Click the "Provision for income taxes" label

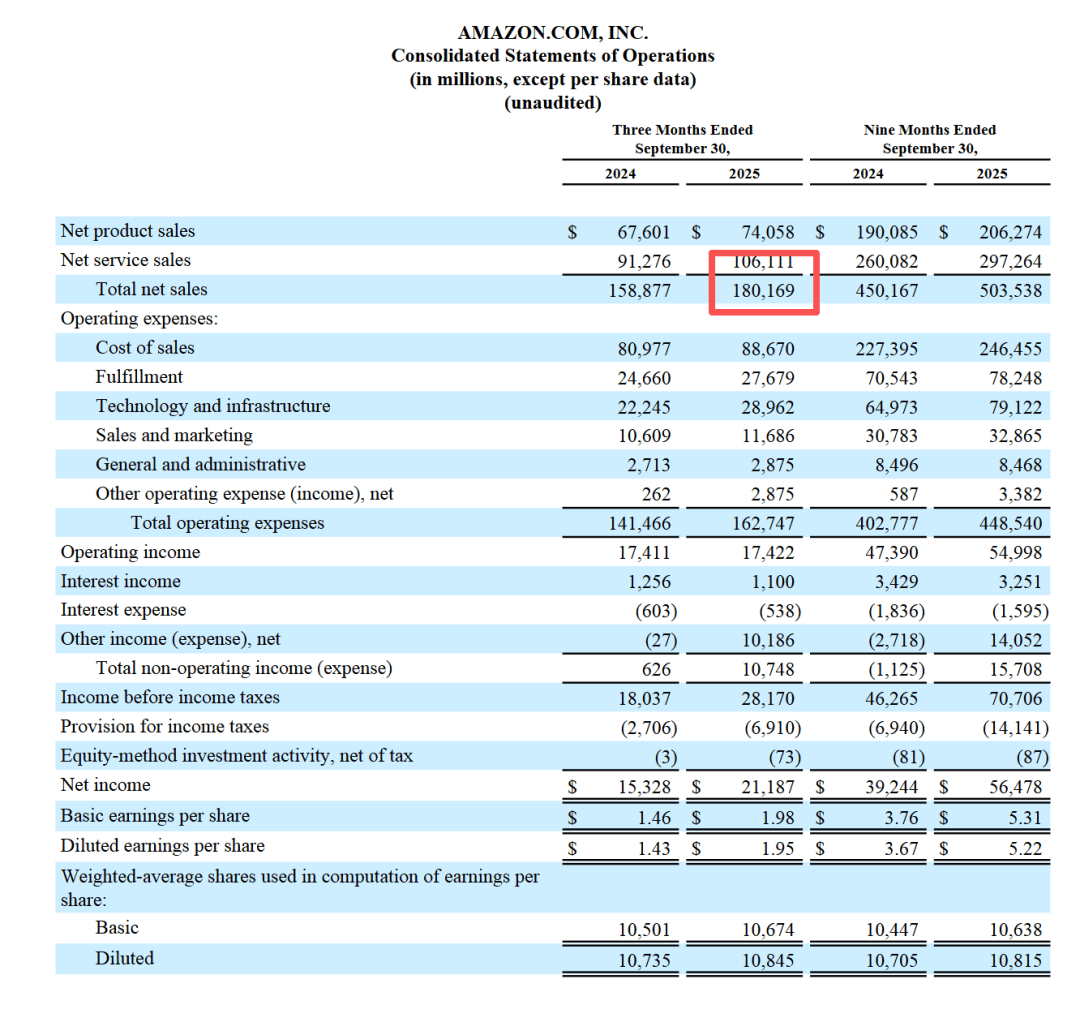pyautogui.click(x=165, y=727)
